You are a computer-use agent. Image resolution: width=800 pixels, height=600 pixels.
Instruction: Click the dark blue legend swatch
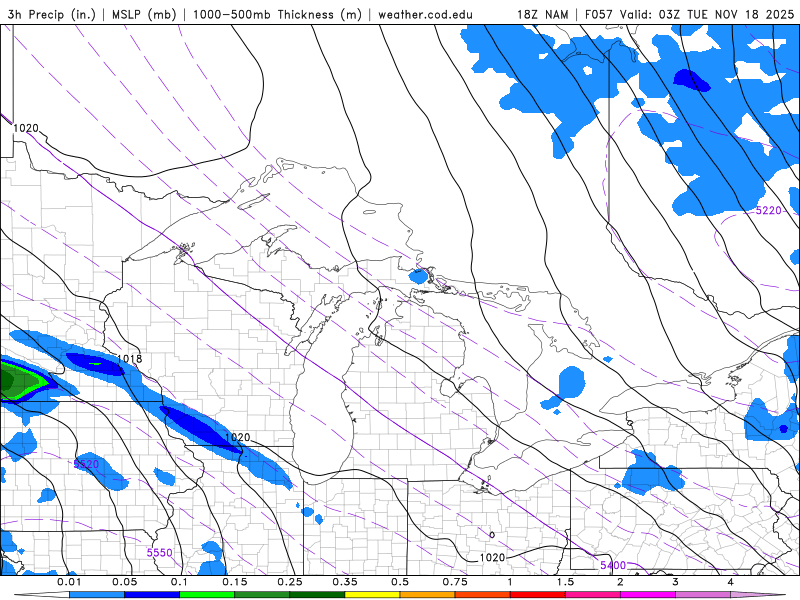[152, 595]
